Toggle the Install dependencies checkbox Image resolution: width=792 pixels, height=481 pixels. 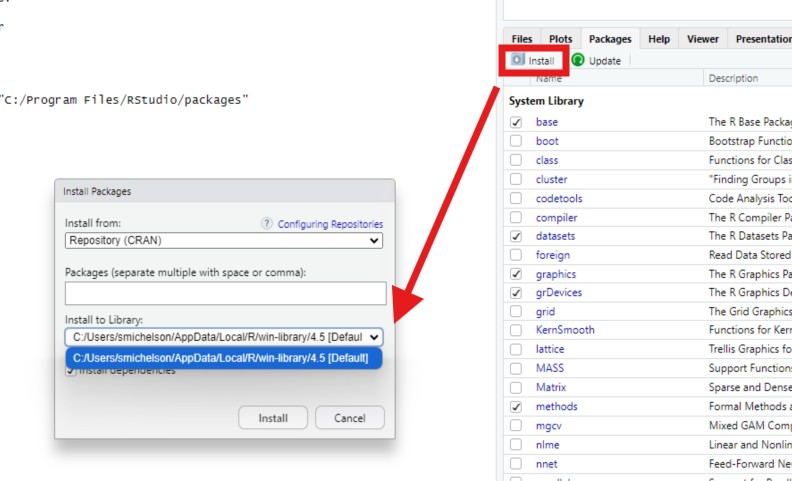point(71,371)
